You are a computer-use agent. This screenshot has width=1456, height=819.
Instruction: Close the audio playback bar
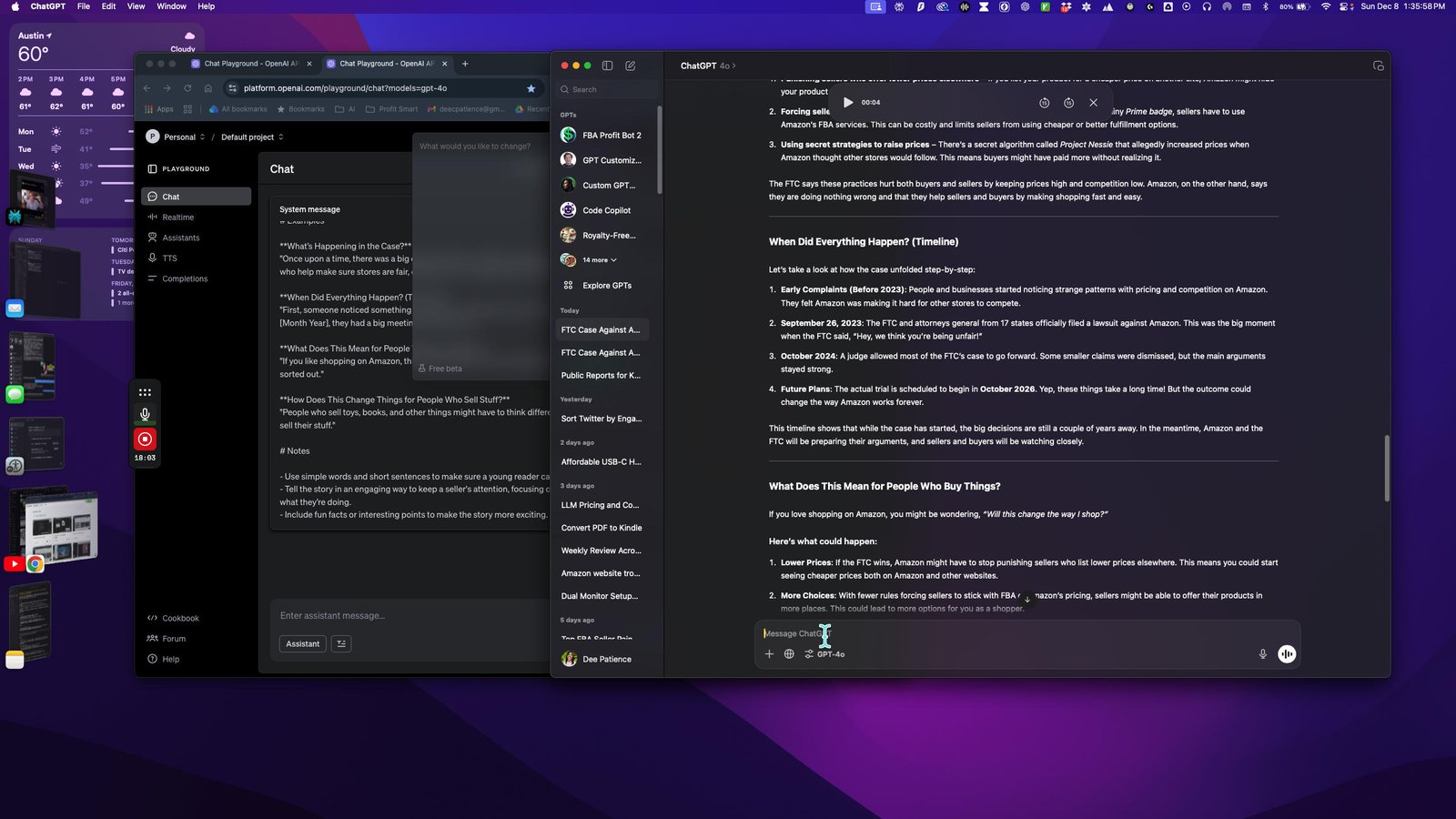1093,103
